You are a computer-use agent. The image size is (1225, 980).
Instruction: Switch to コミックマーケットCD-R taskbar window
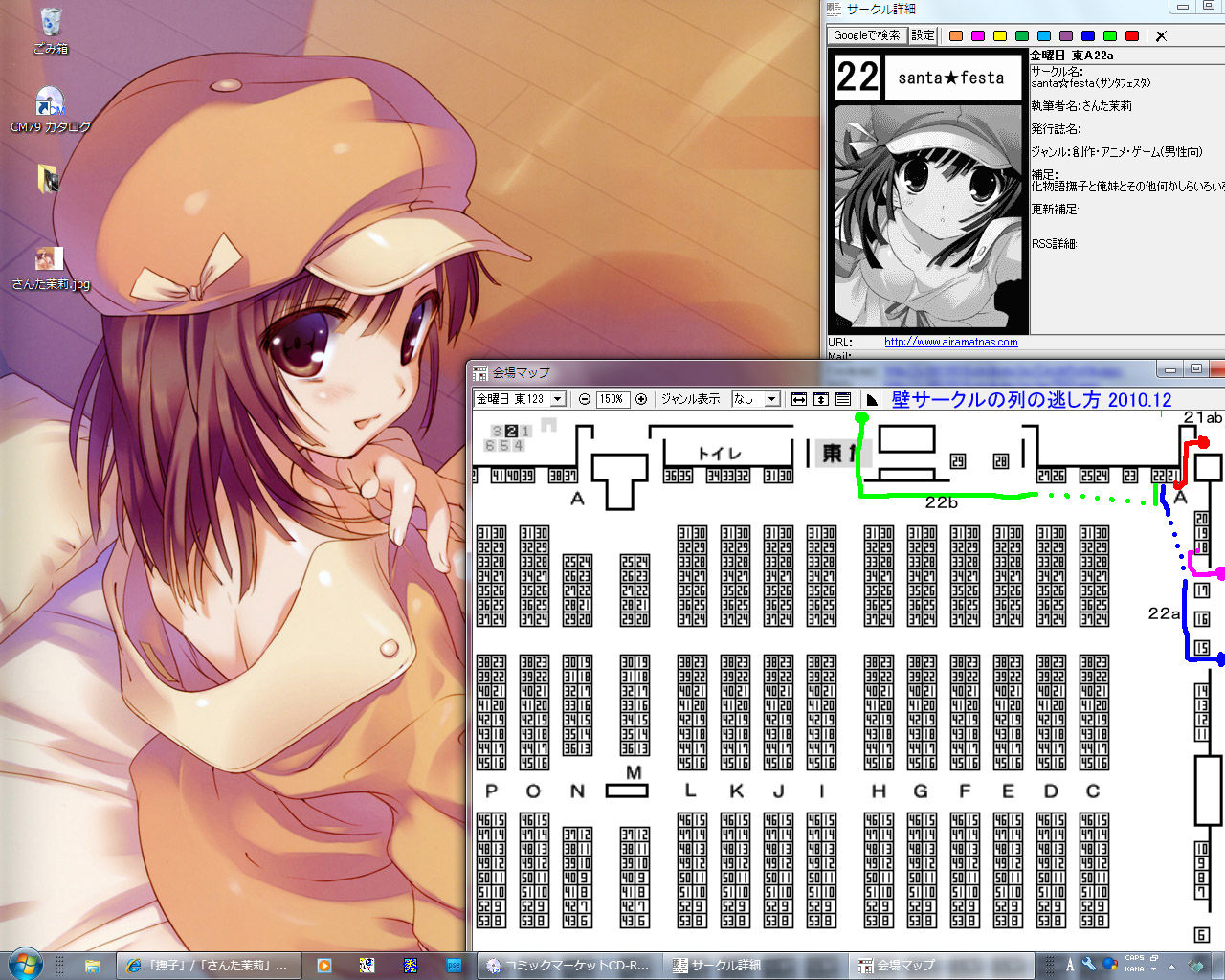coord(568,966)
